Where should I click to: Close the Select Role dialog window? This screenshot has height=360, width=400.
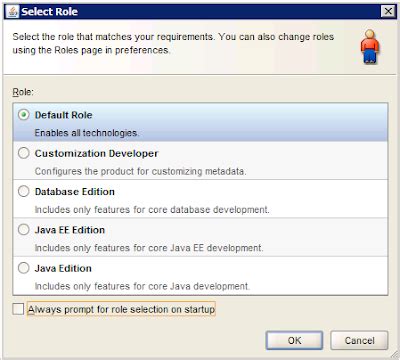tap(388, 11)
